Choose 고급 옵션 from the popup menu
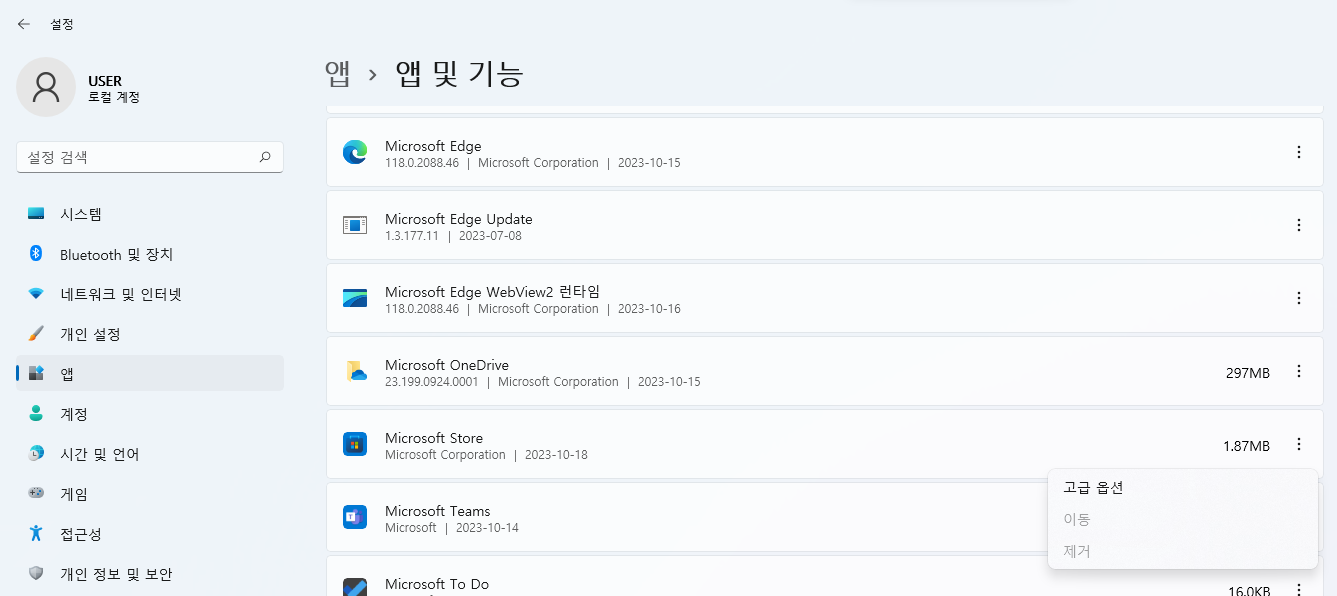1337x596 pixels. [1182, 488]
